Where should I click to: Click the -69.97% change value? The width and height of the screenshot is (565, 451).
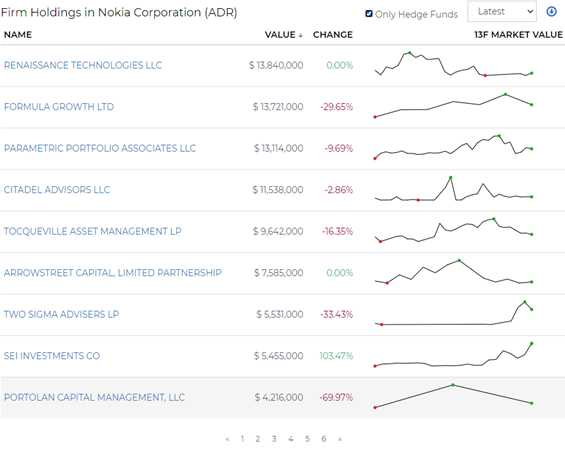[336, 397]
